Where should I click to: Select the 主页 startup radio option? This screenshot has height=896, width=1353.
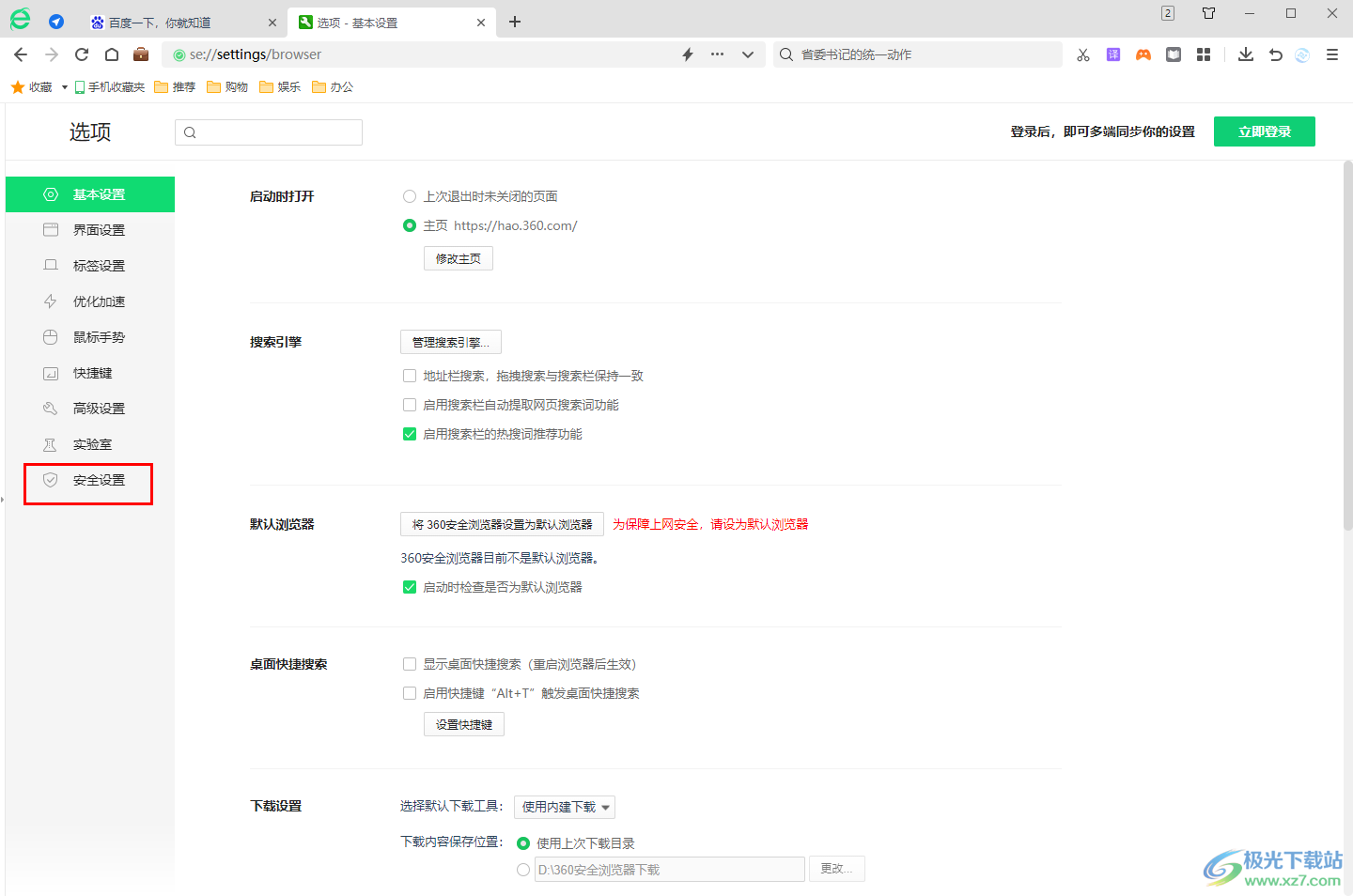(x=410, y=225)
